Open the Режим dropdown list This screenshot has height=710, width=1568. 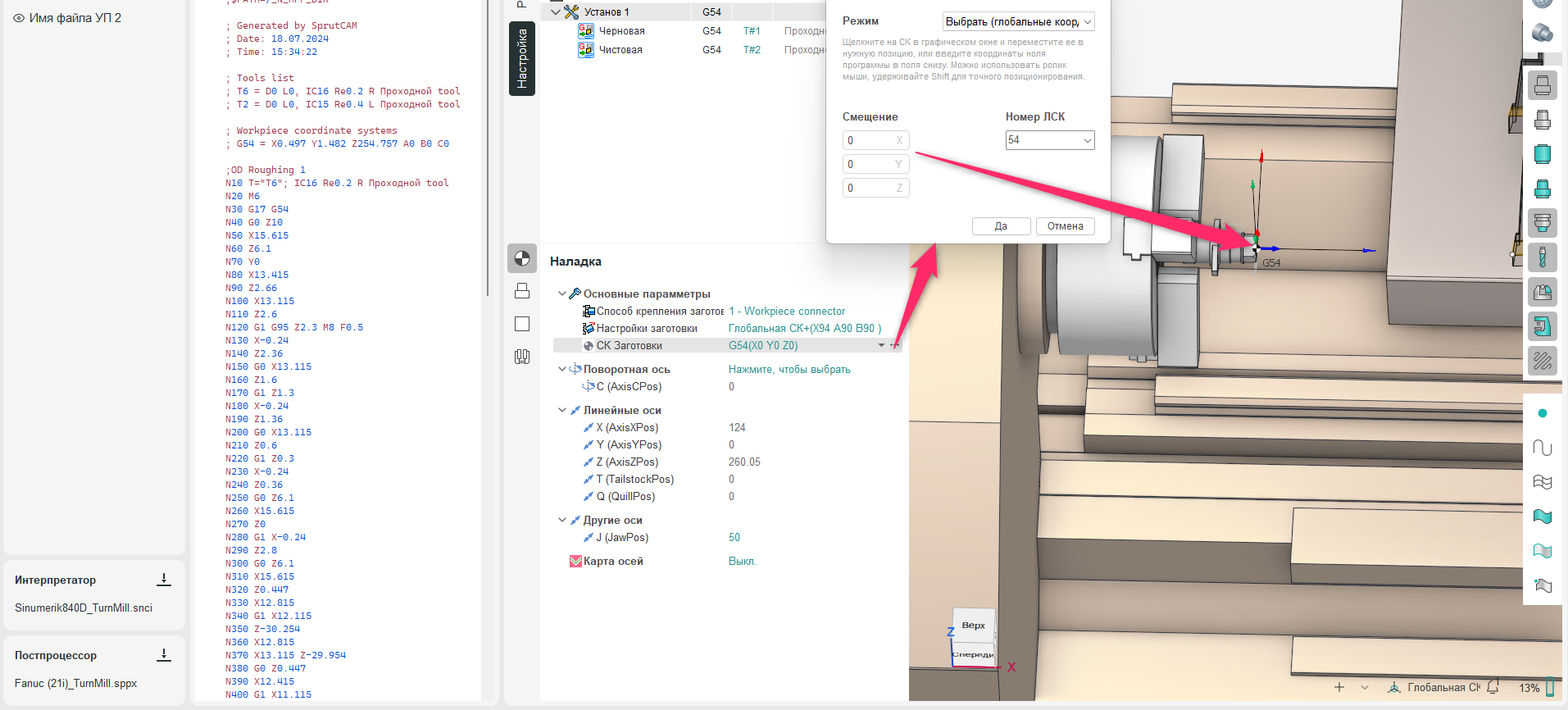1018,22
